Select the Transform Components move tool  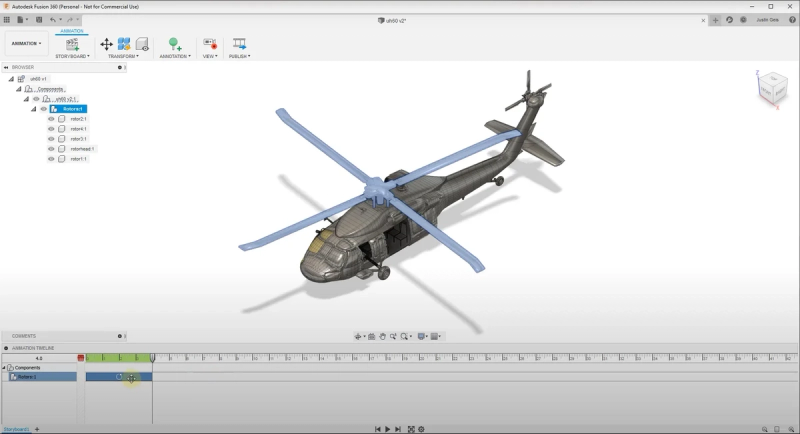106,44
